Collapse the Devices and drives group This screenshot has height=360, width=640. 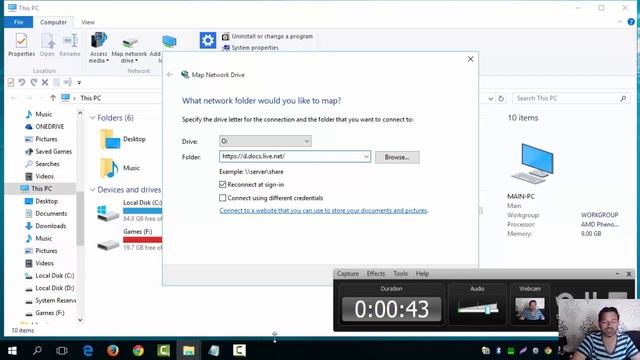(93, 190)
